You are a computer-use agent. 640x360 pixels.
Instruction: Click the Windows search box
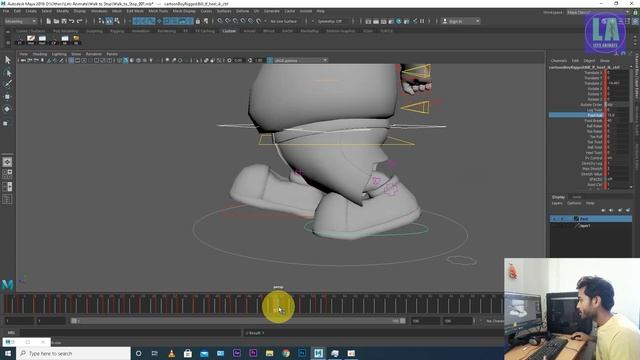tap(73, 353)
